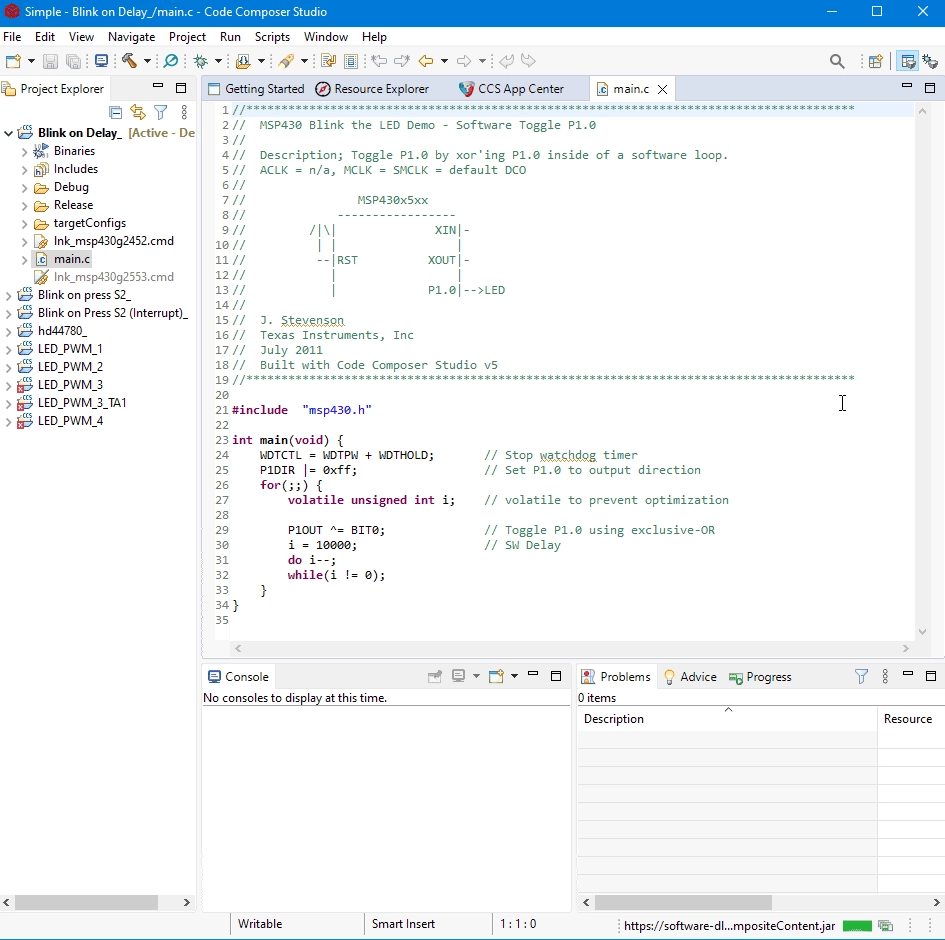Image resolution: width=945 pixels, height=940 pixels.
Task: Select the hd44780_ project
Action: coord(62,331)
